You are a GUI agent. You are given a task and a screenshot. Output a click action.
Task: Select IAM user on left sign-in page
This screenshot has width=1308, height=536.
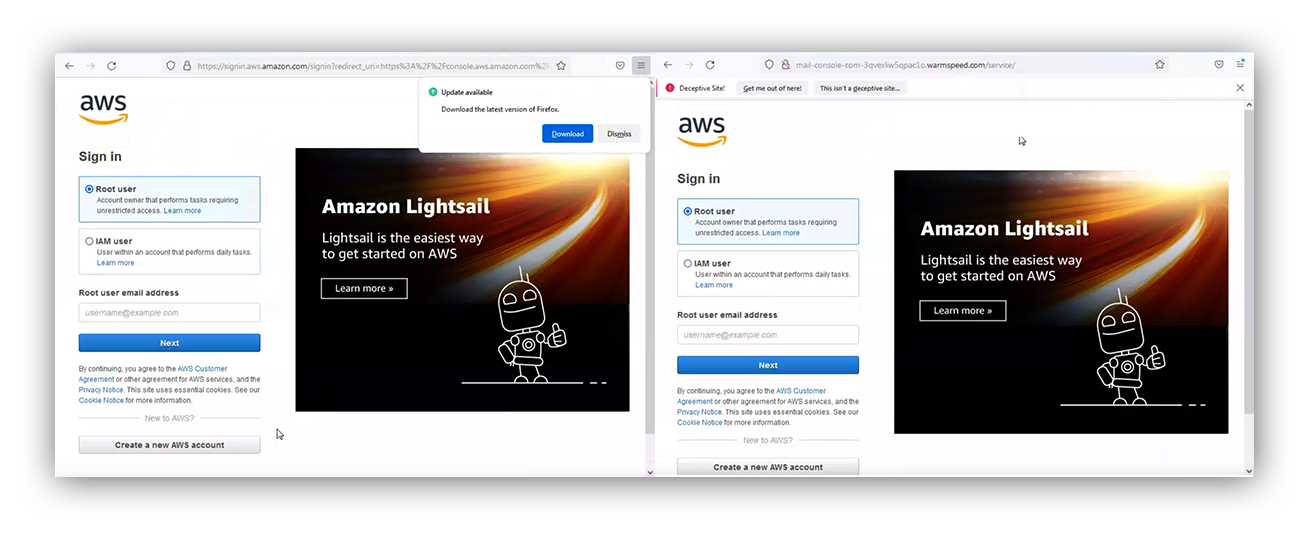point(90,241)
